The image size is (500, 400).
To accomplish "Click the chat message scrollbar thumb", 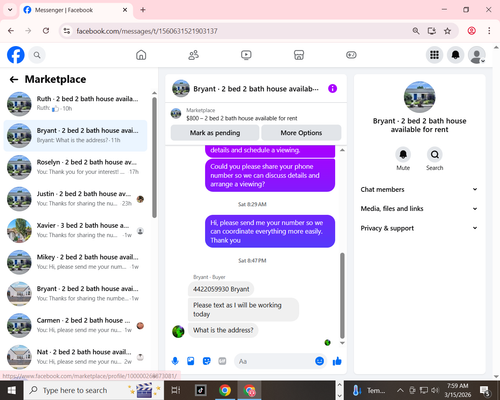I will (342, 295).
